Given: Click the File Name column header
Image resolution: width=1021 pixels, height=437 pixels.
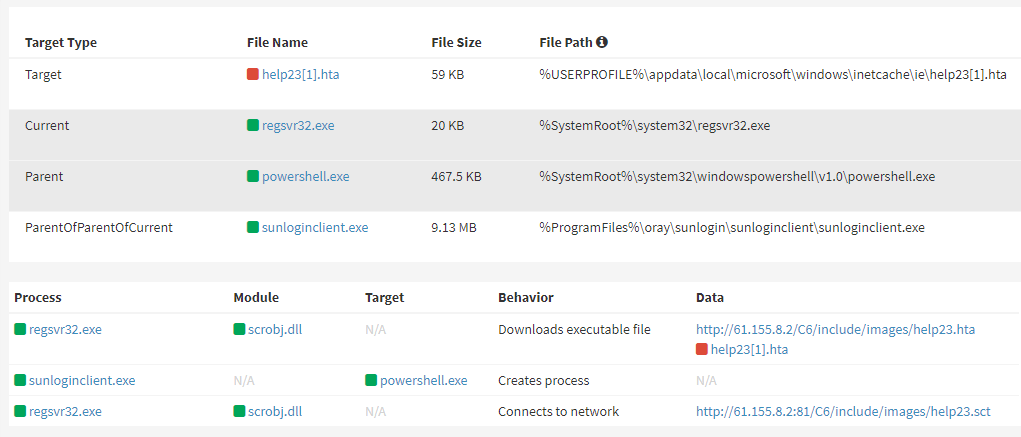Looking at the screenshot, I should pos(277,43).
